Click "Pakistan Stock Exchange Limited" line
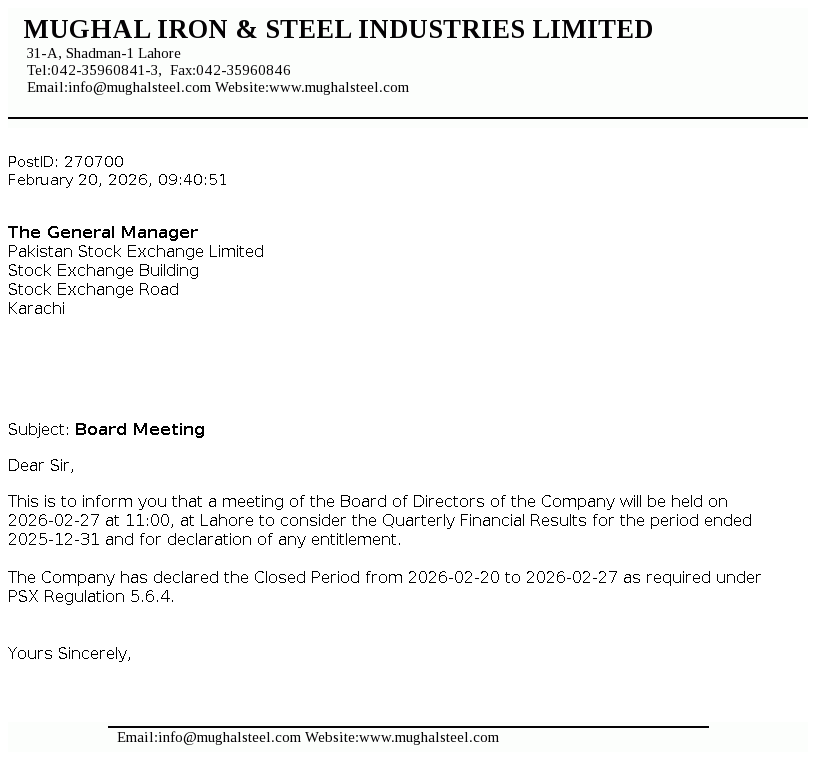Image resolution: width=817 pixels, height=760 pixels. click(136, 251)
